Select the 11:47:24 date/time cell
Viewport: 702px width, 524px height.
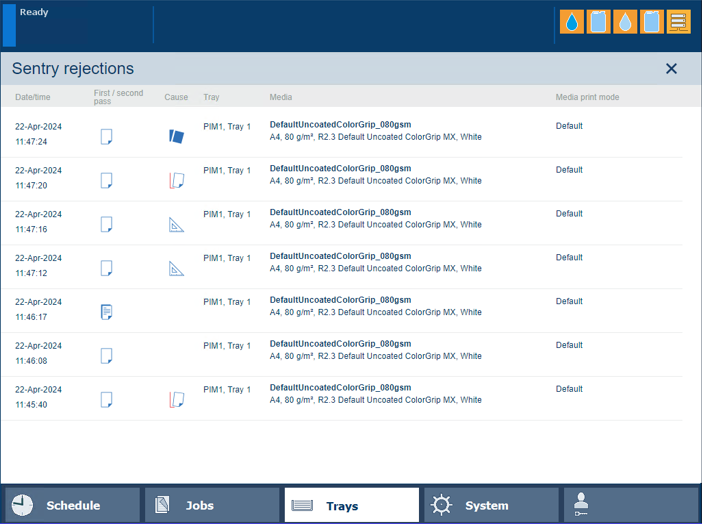point(39,134)
